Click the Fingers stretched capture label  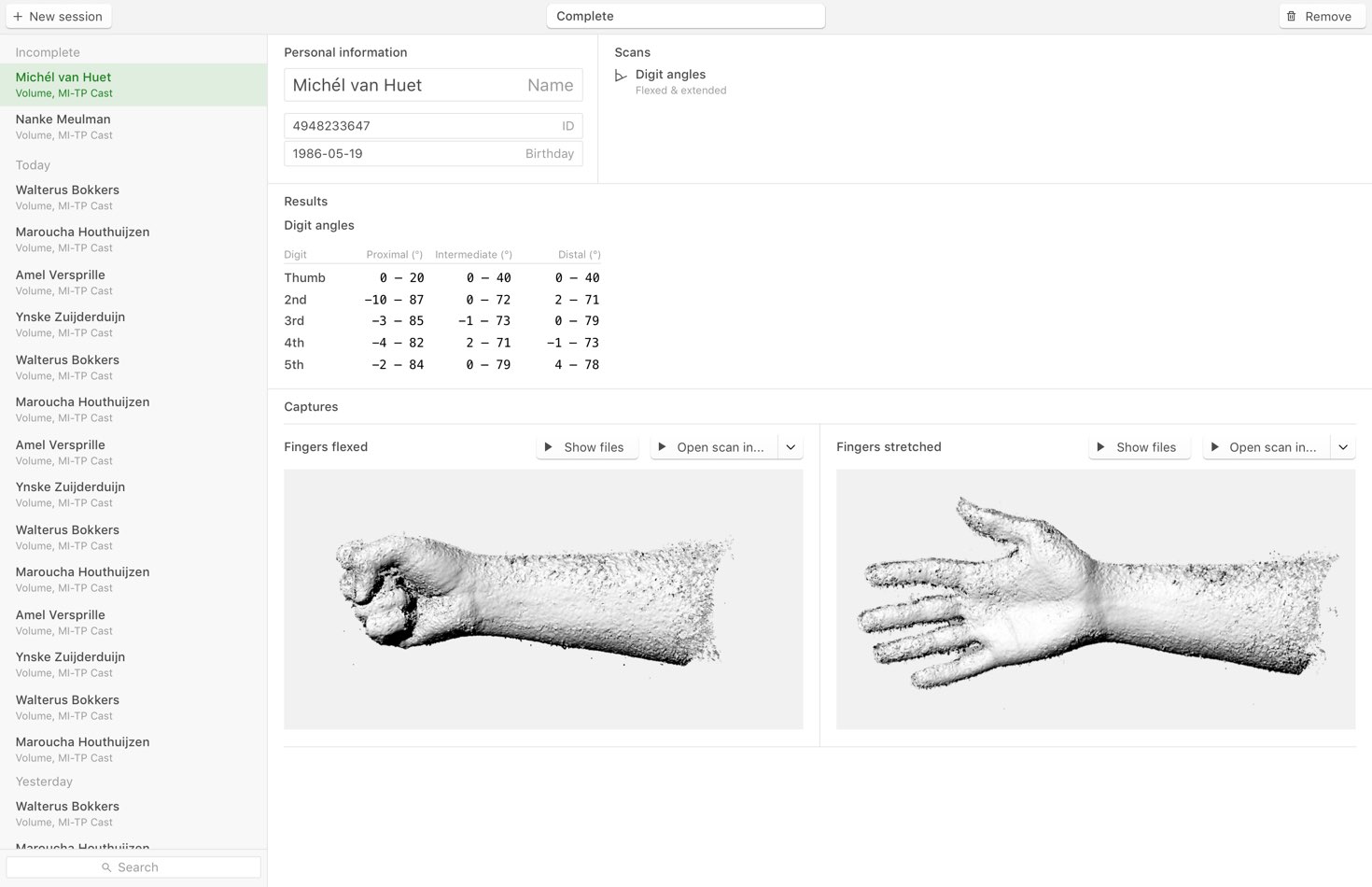coord(889,447)
